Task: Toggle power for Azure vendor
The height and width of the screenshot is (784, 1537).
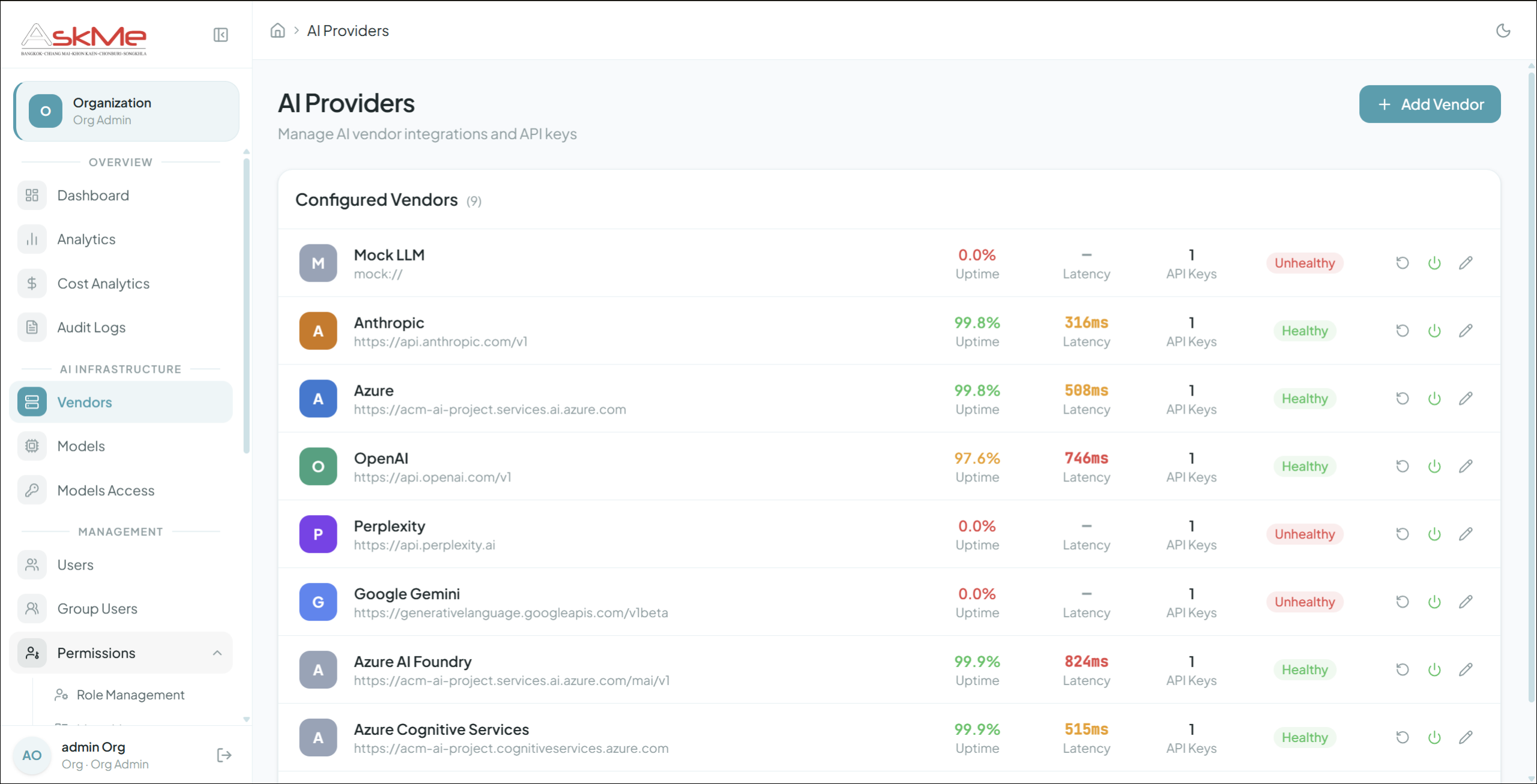Action: [1434, 399]
